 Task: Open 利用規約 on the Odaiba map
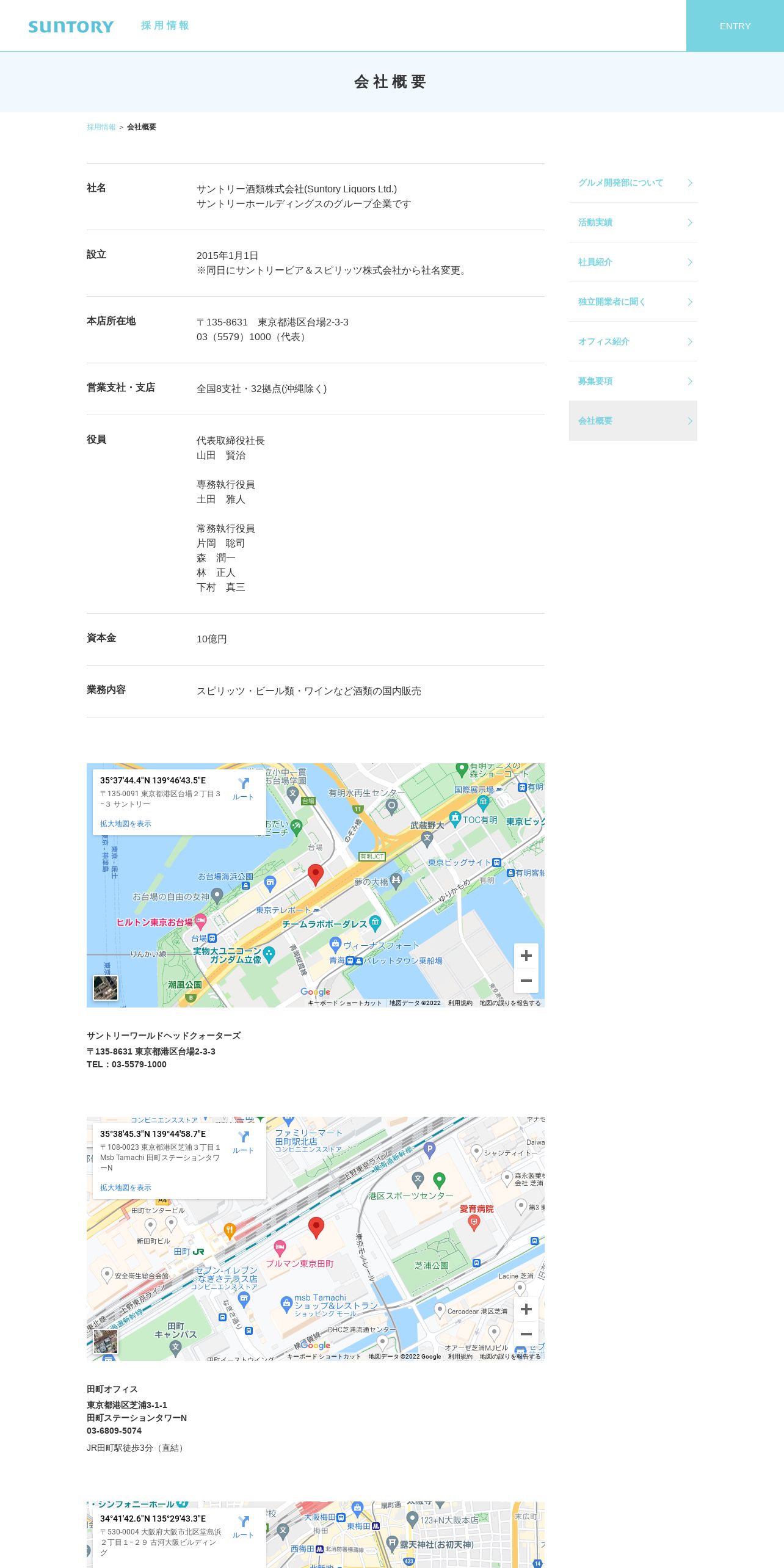pos(460,1003)
